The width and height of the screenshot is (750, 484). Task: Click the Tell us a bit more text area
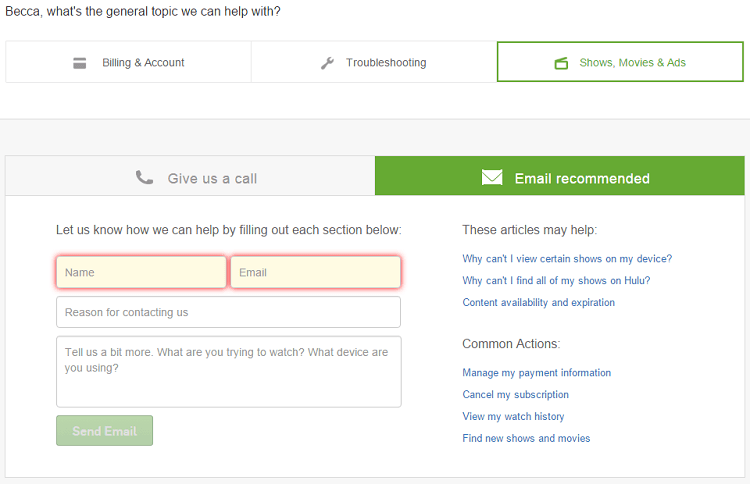coord(229,372)
